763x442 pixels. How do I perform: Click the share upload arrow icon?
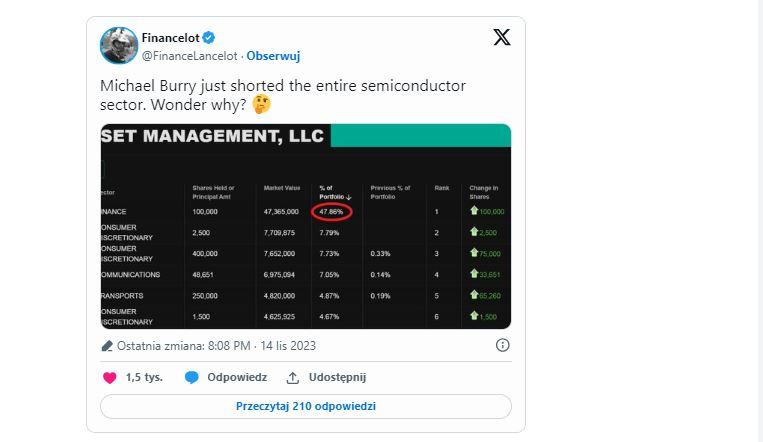tap(292, 378)
